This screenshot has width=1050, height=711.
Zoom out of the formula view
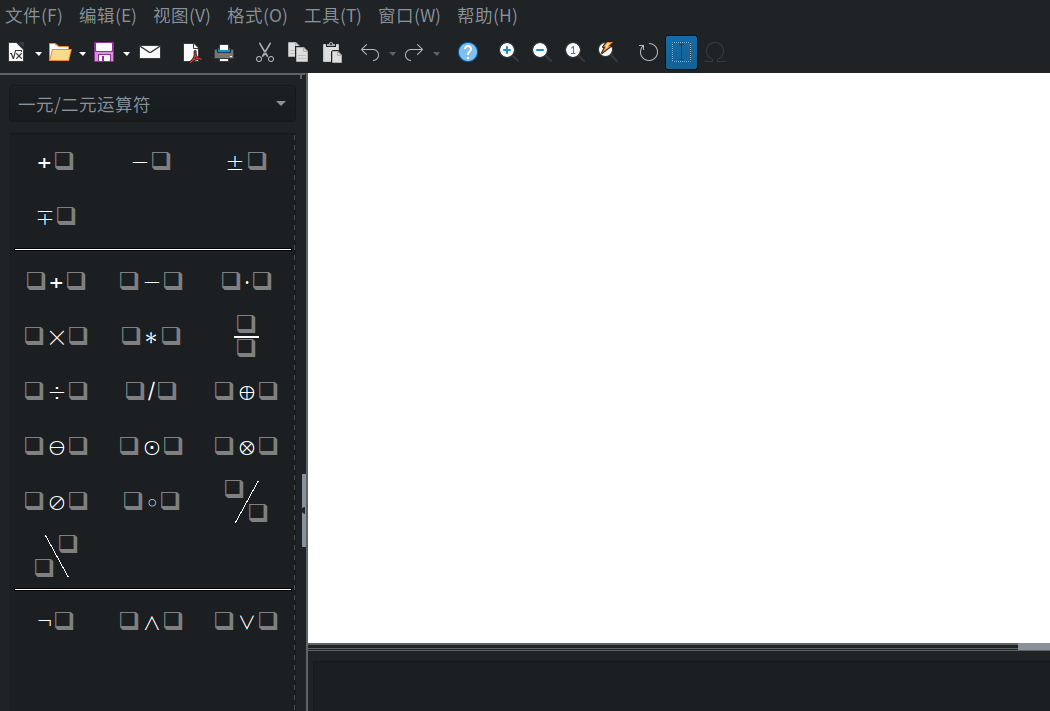(540, 52)
